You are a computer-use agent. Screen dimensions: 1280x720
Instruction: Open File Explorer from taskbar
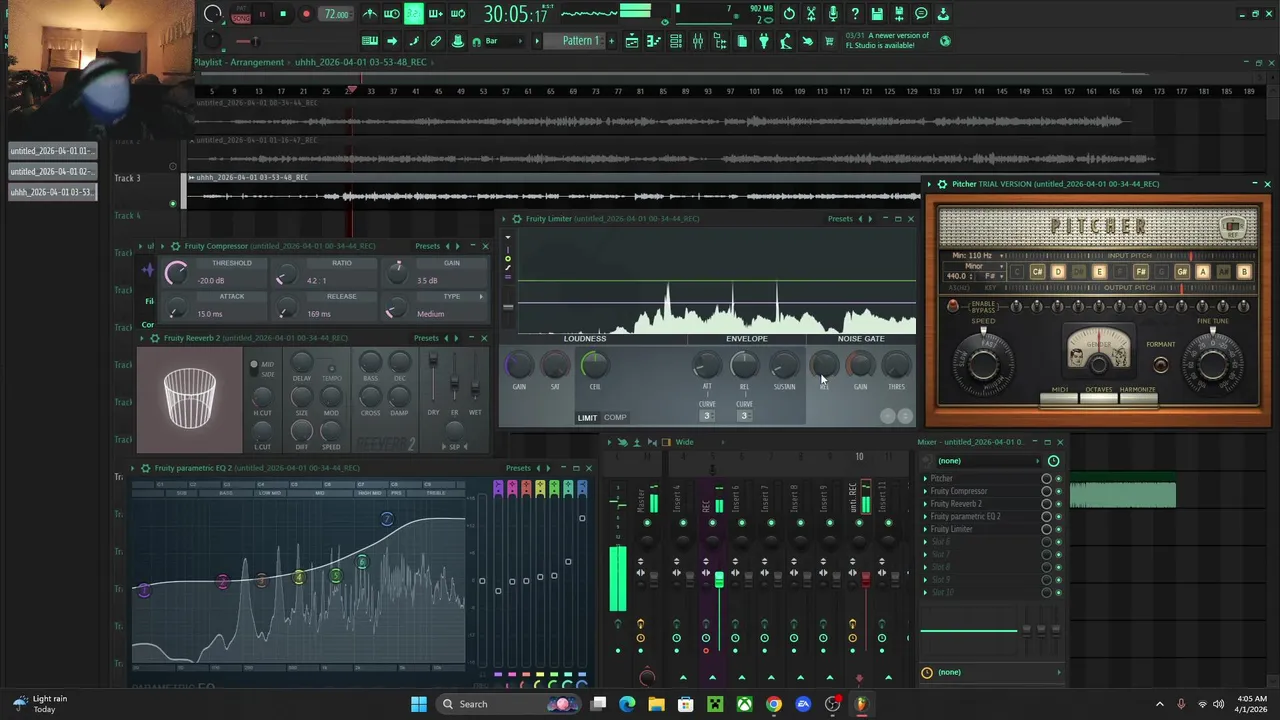click(x=656, y=704)
